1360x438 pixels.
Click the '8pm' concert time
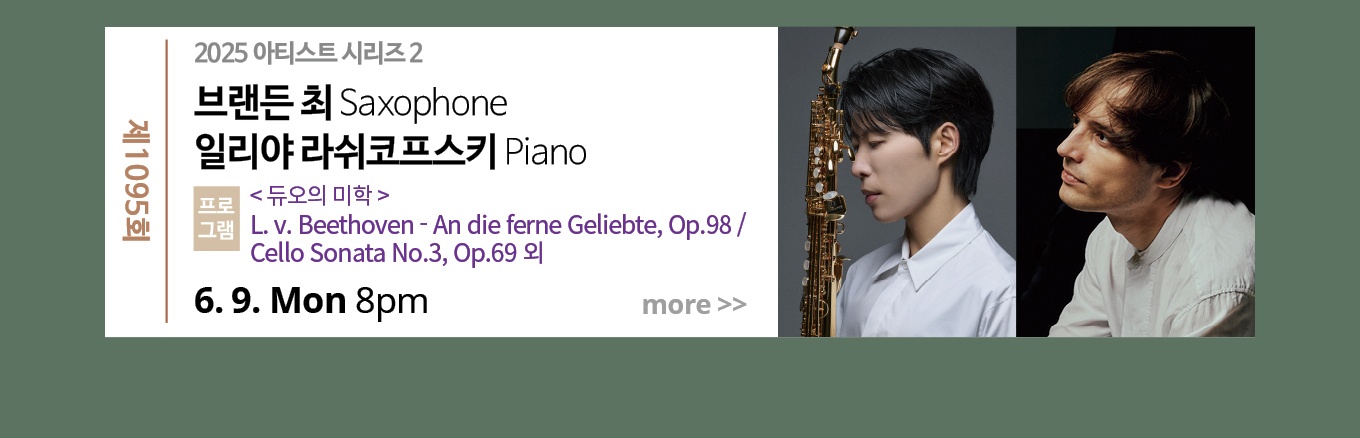coord(391,301)
